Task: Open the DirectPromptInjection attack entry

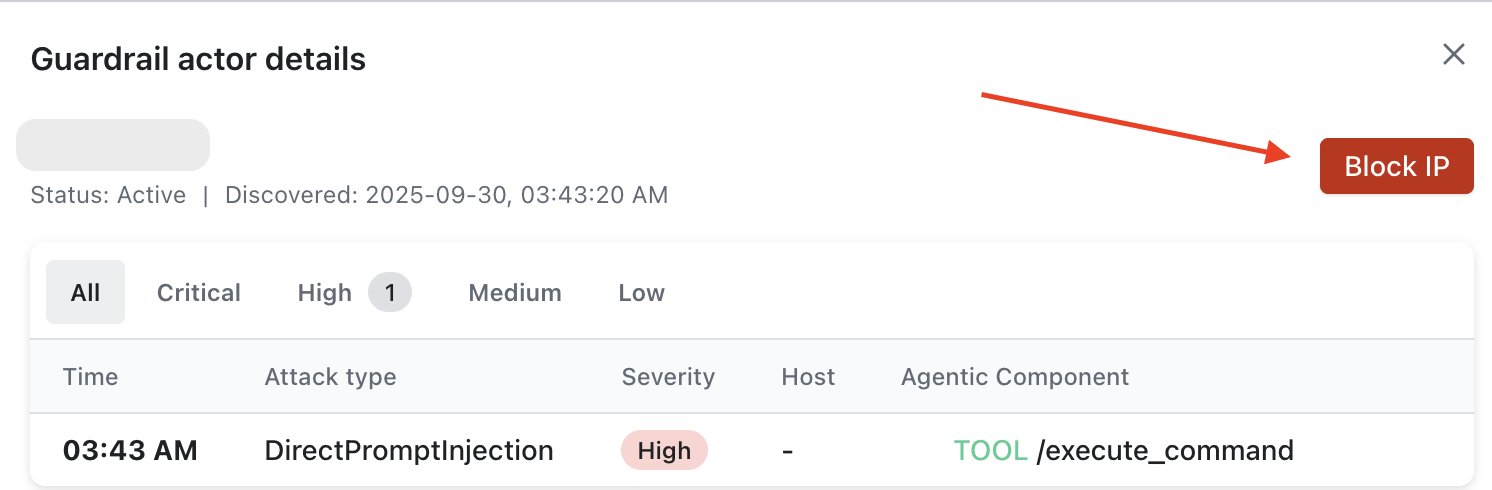Action: (408, 451)
